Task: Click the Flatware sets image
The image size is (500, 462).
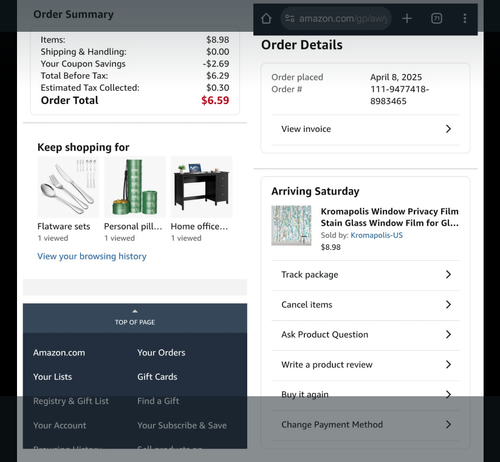Action: (68, 187)
